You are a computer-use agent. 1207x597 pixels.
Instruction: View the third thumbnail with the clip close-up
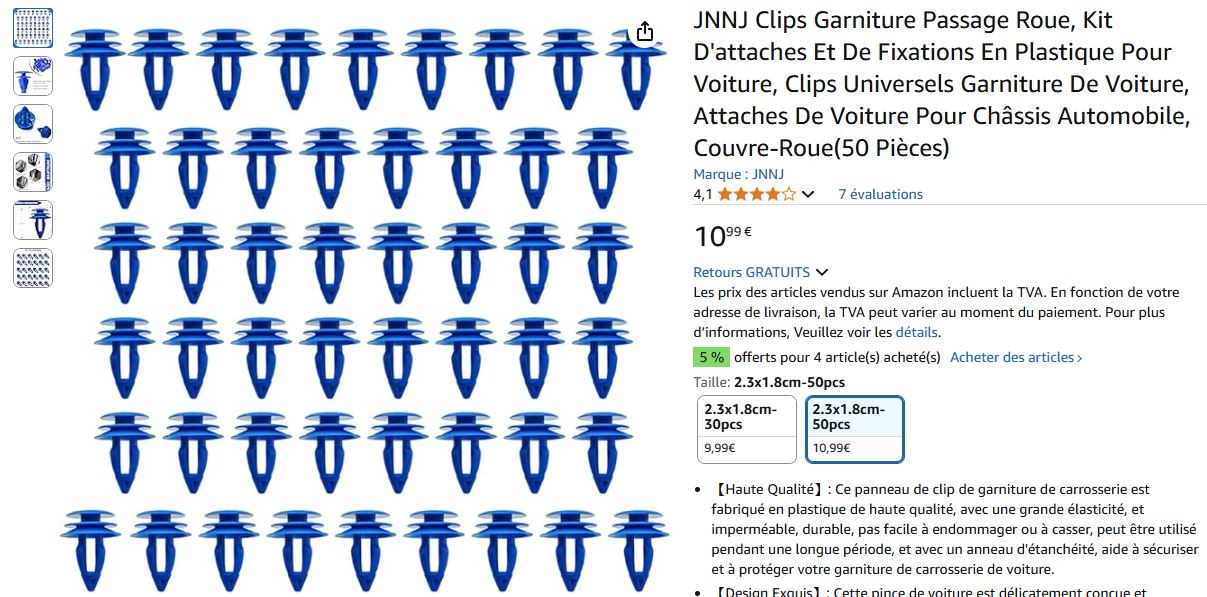pos(33,124)
